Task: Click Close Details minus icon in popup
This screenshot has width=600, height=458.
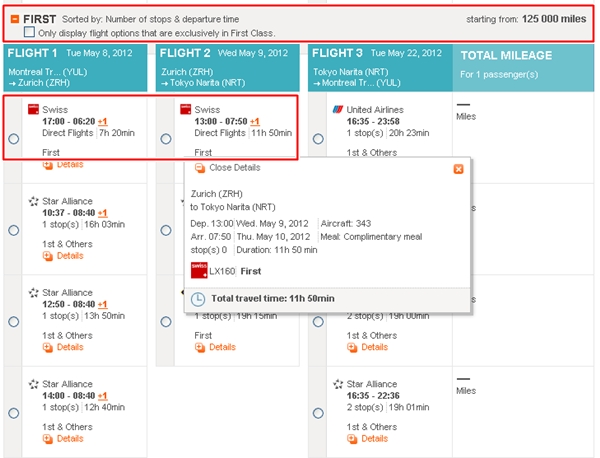Action: point(200,168)
